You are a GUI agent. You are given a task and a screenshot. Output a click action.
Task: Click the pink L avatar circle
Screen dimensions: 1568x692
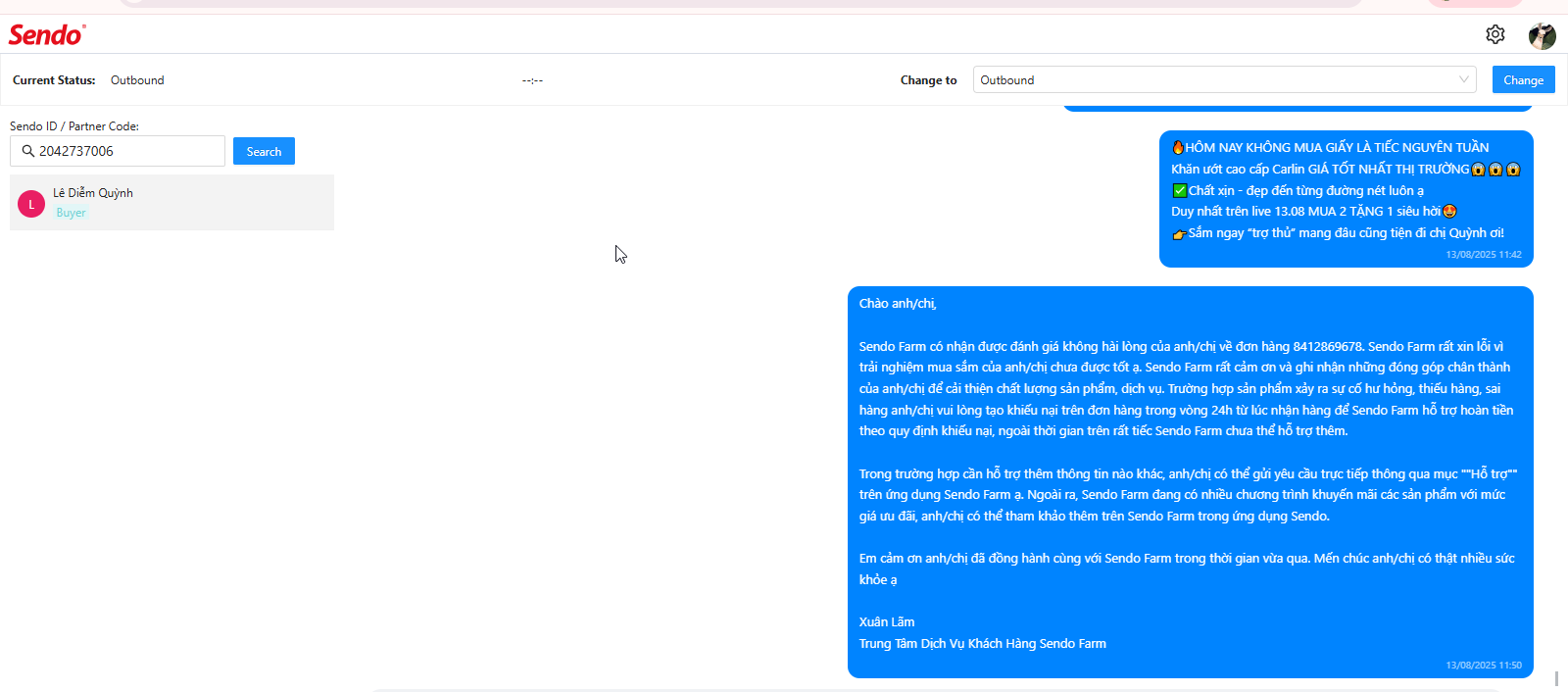[x=31, y=204]
